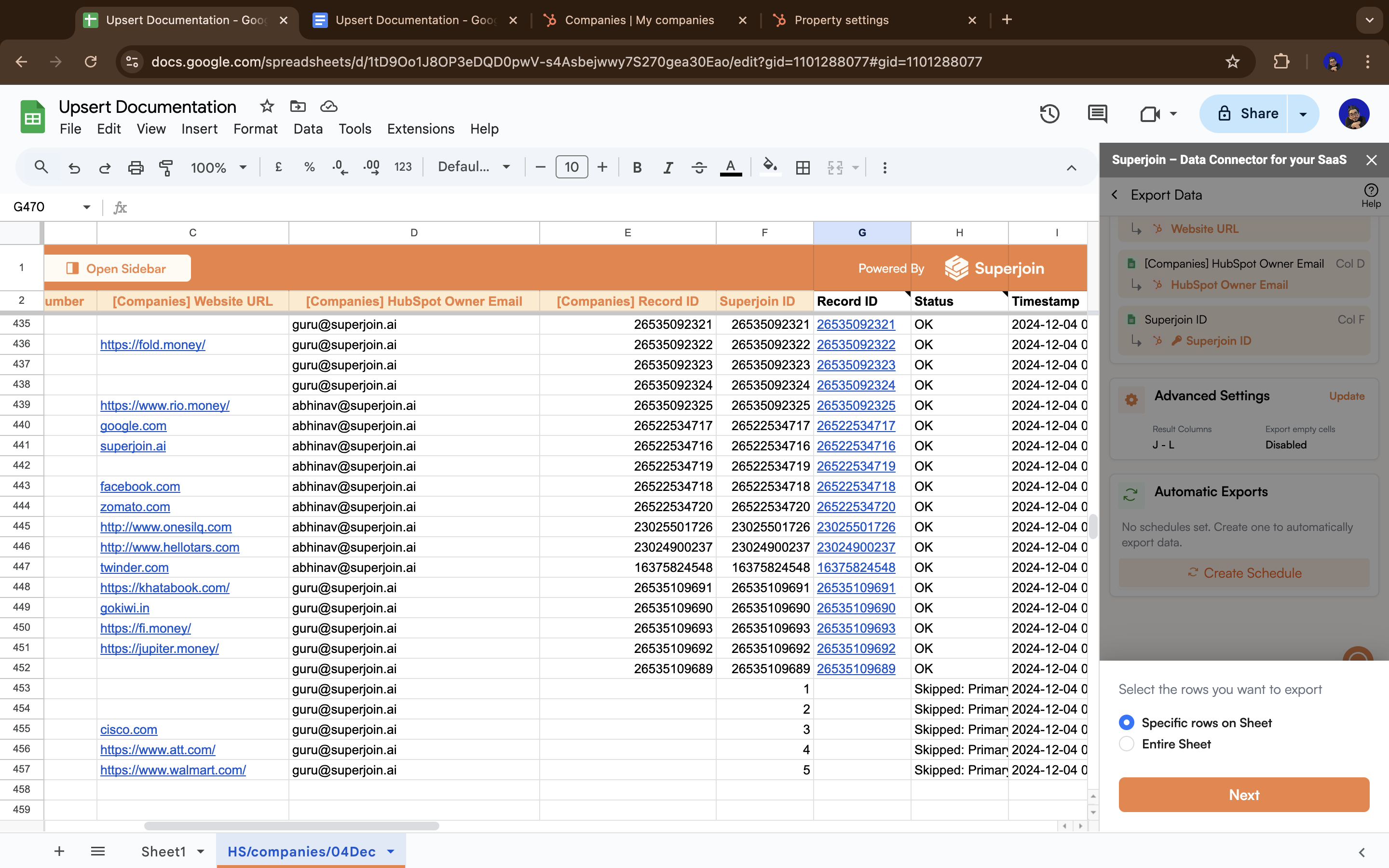
Task: Click the orange Next button
Action: click(x=1243, y=795)
